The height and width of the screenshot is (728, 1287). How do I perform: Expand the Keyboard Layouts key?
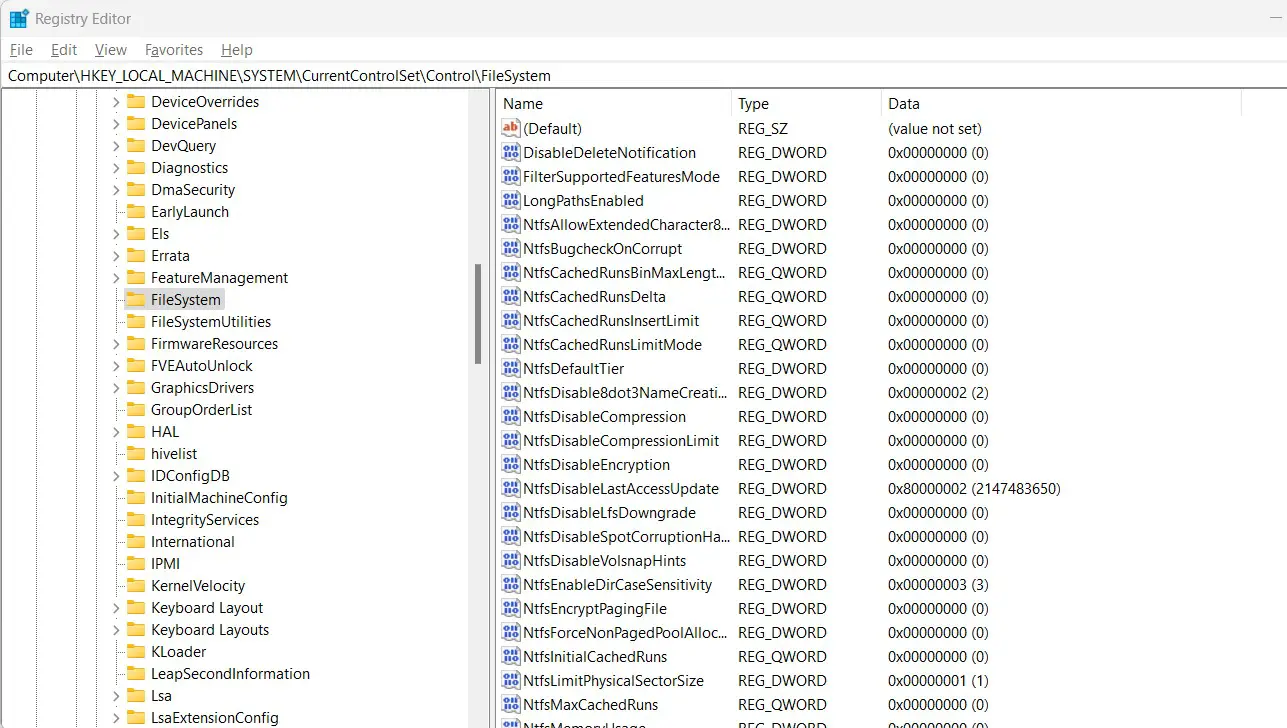point(115,630)
